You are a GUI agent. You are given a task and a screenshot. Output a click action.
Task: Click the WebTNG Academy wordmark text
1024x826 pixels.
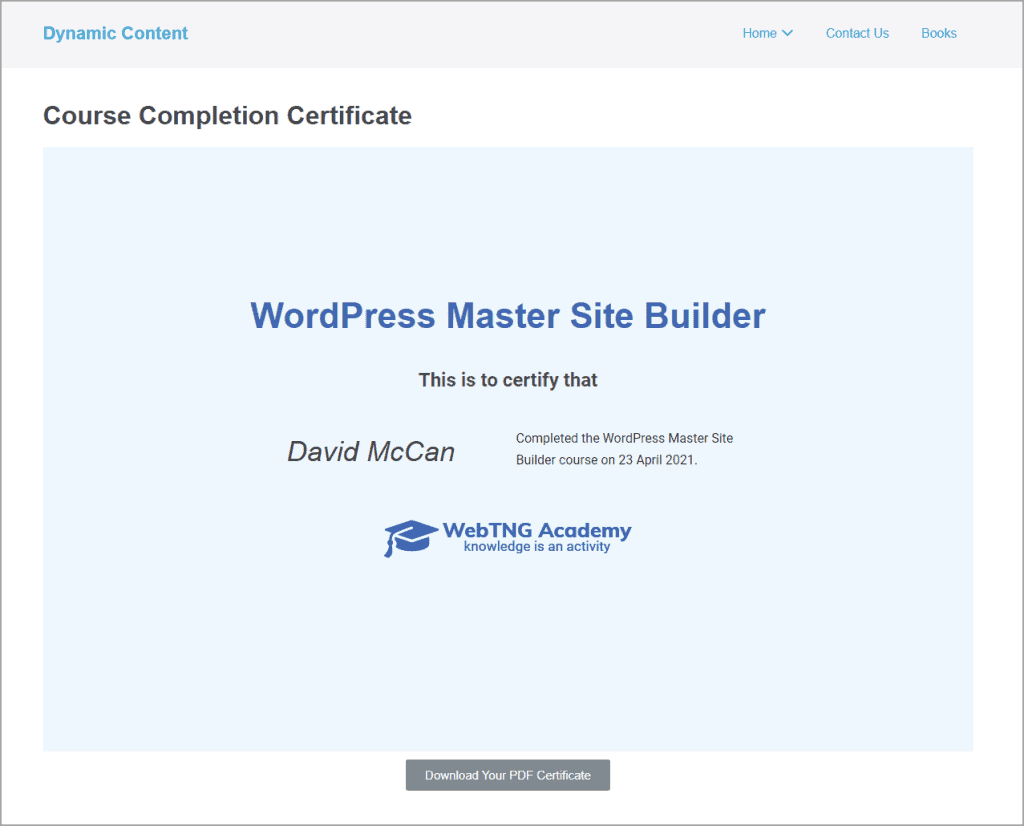point(536,528)
